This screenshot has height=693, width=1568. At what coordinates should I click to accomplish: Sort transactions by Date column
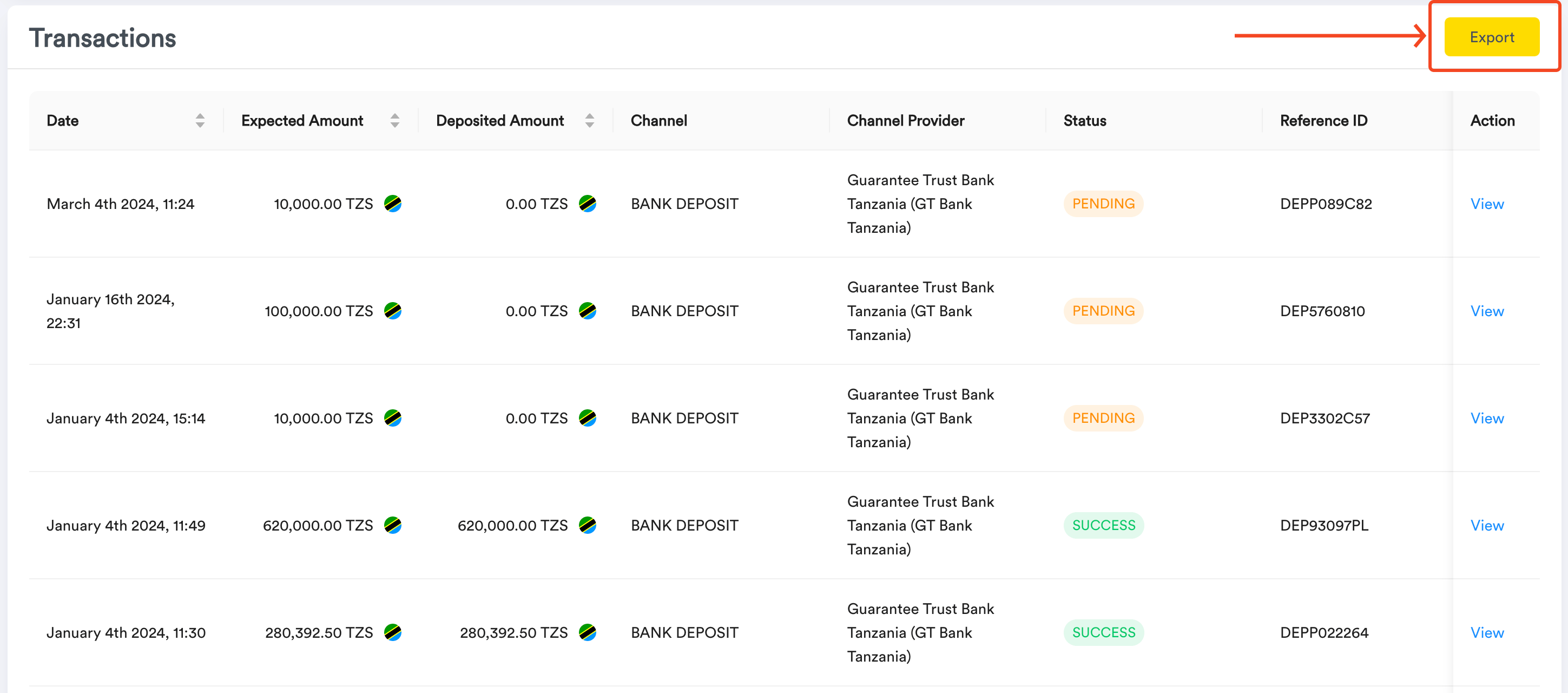click(200, 121)
